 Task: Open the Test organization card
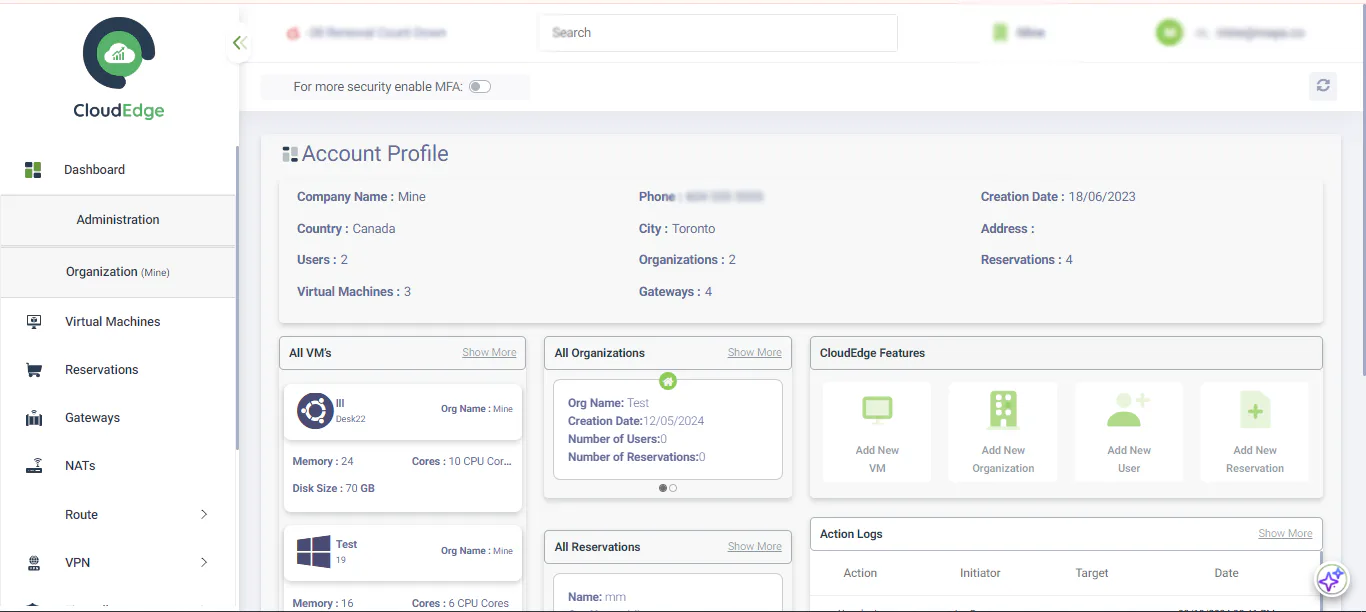668,430
